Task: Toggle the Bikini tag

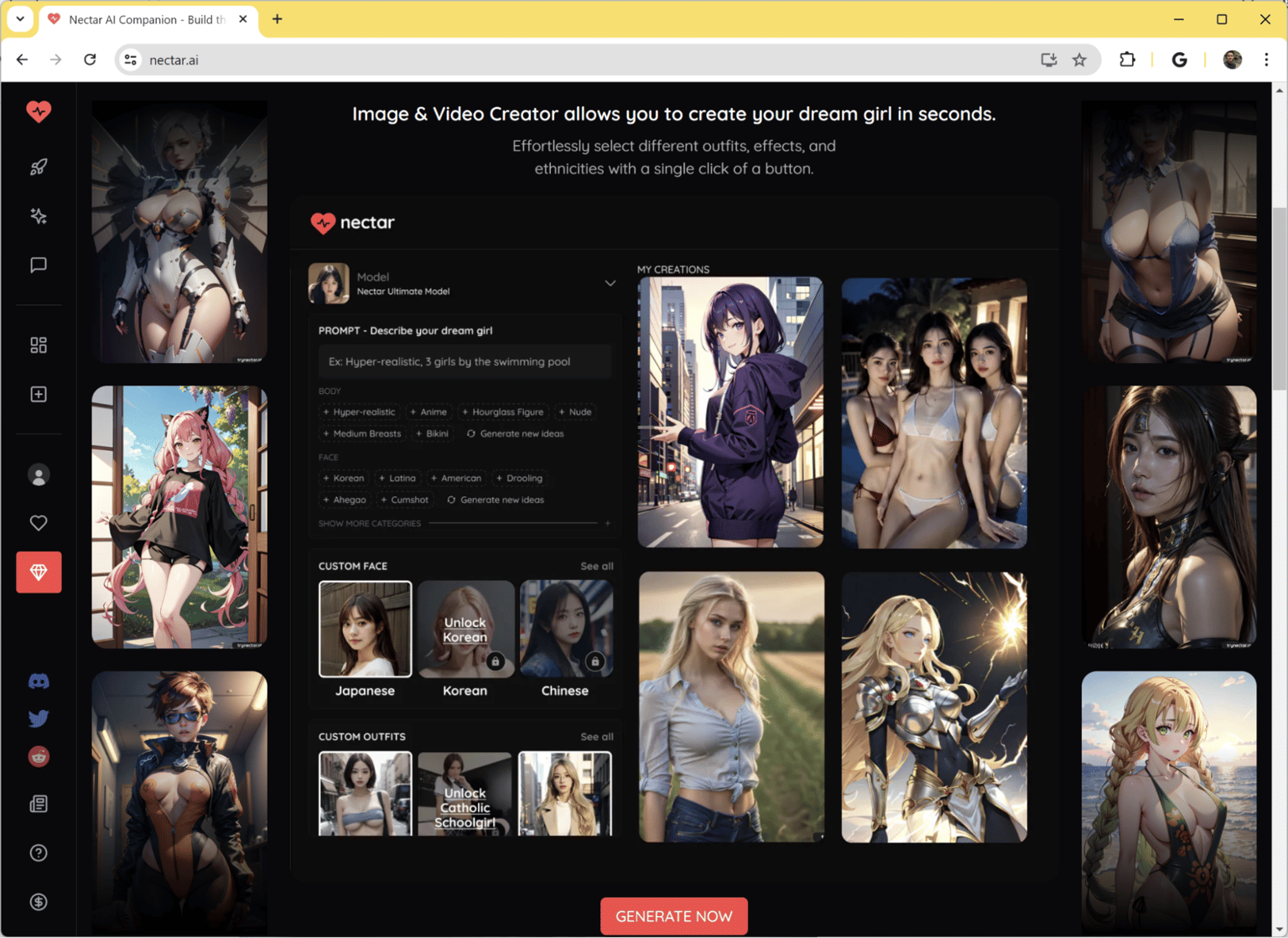Action: (433, 433)
